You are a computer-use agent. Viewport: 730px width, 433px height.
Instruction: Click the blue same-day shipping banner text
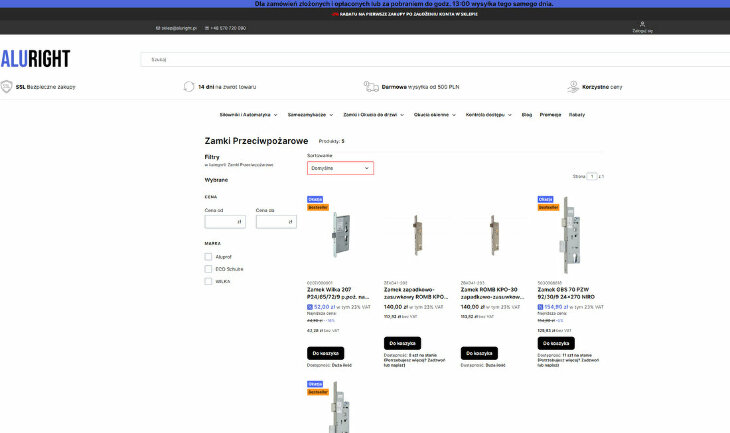point(404,4)
